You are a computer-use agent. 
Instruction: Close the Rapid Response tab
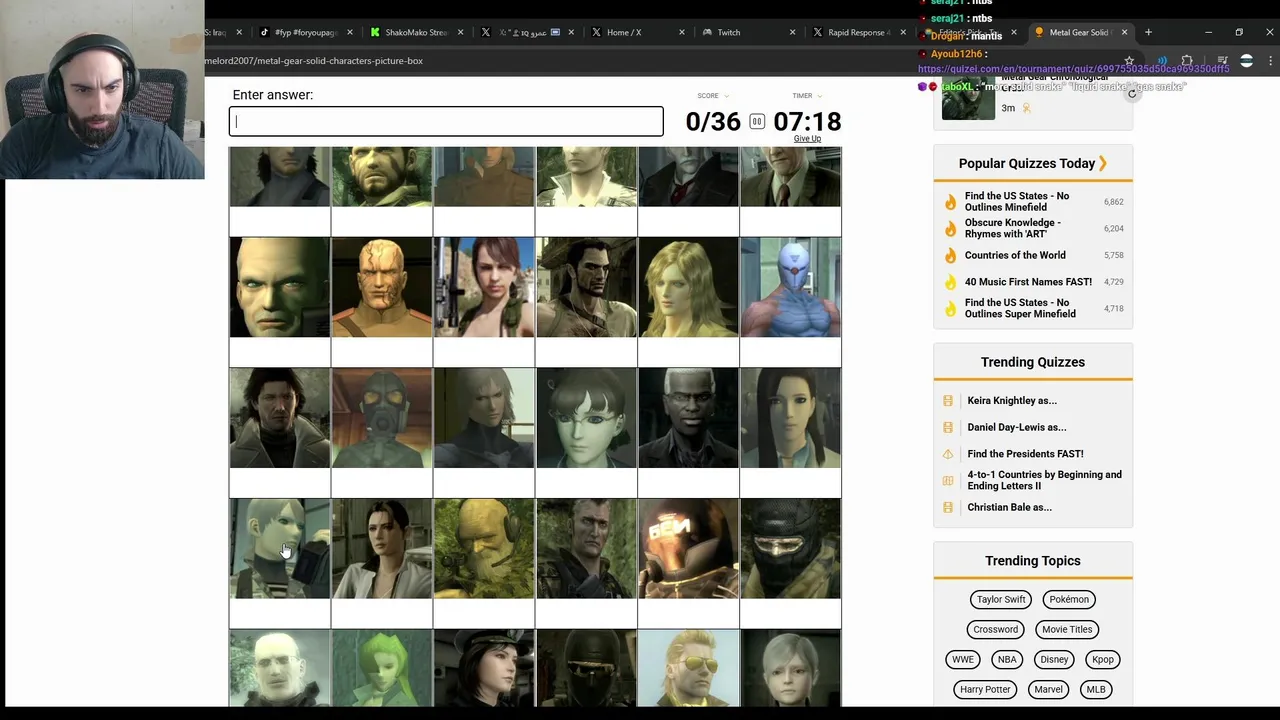coord(904,32)
